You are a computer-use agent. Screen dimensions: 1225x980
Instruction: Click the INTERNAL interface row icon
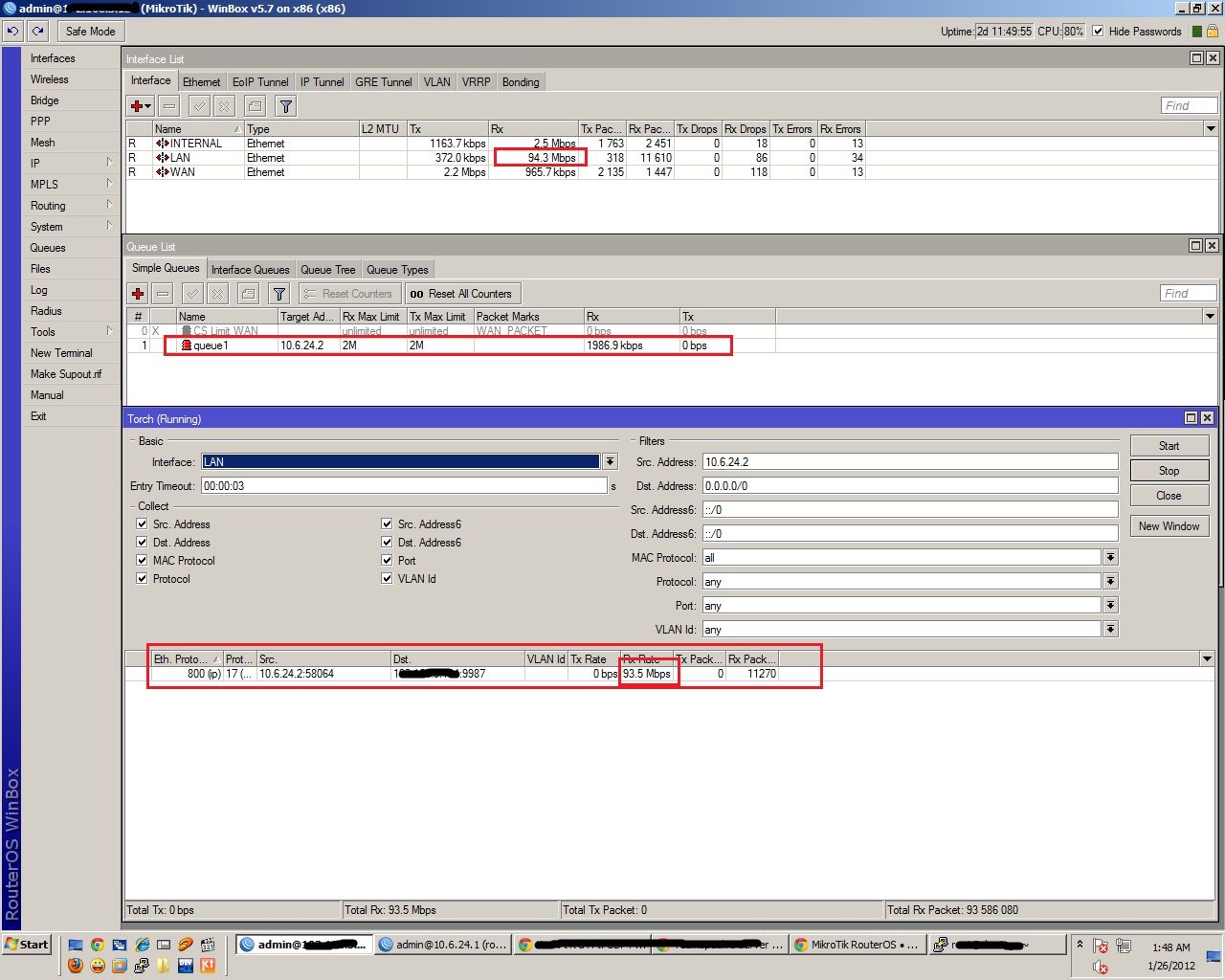[162, 144]
